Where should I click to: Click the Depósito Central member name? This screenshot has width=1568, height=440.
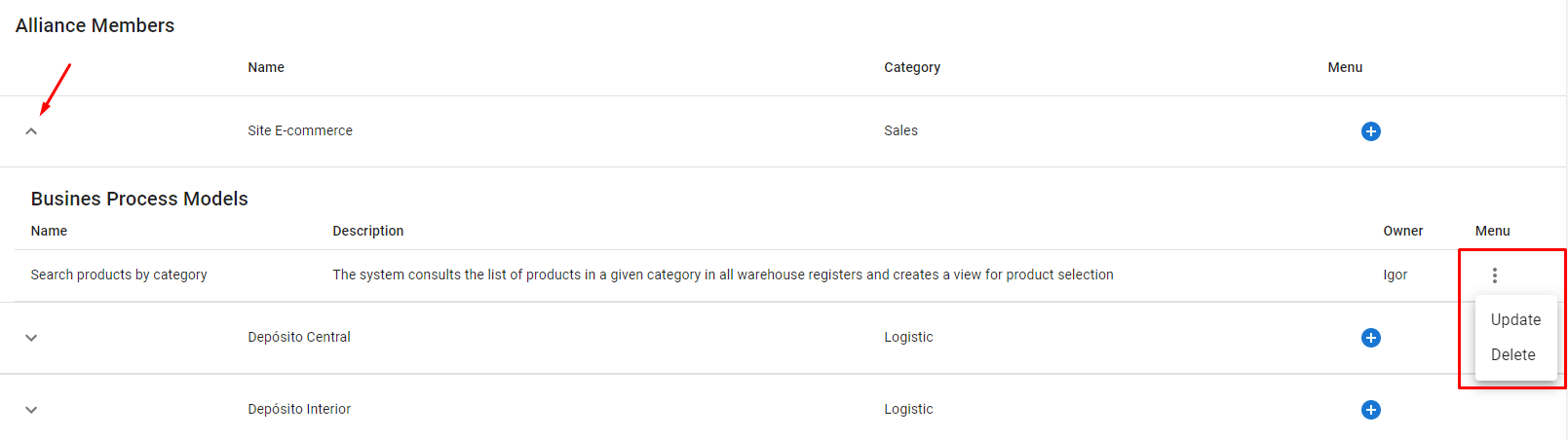299,337
